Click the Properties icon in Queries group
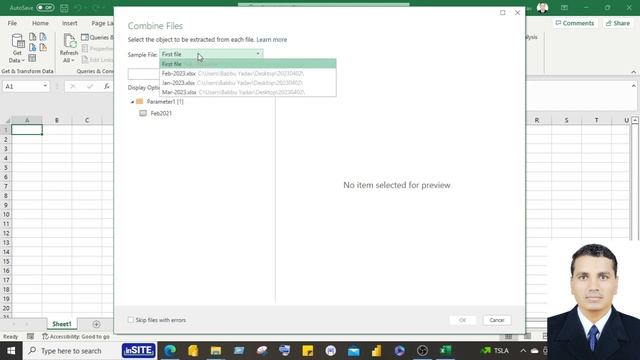 pyautogui.click(x=85, y=49)
